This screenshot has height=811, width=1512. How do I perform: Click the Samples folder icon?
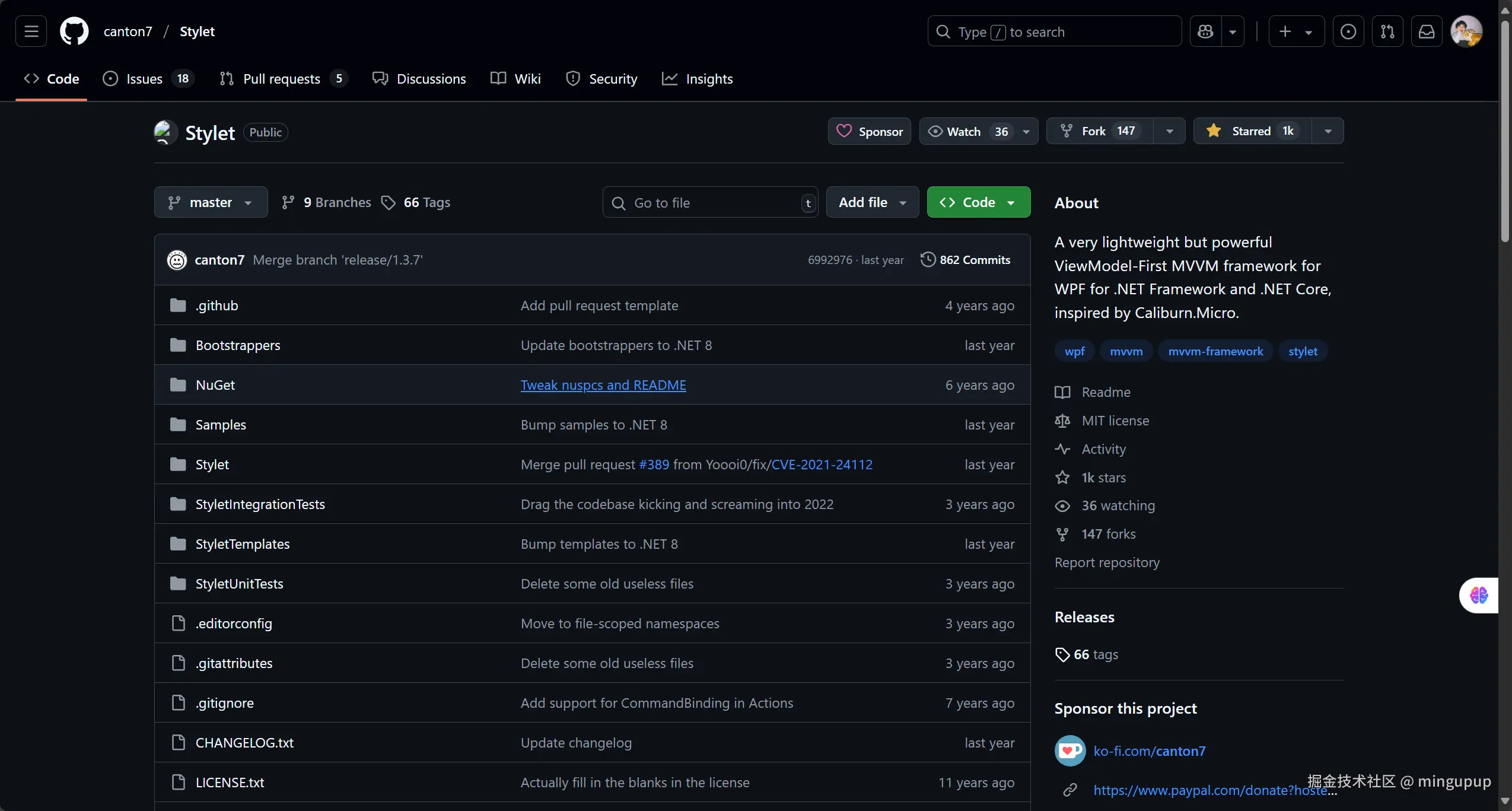pos(178,425)
